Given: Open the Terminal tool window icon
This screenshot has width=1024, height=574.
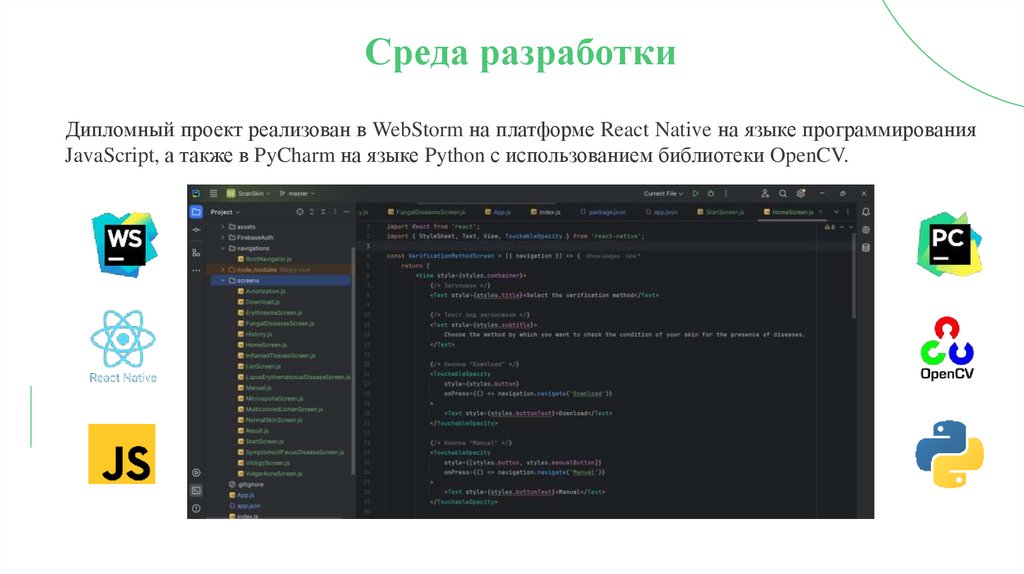Looking at the screenshot, I should [x=196, y=490].
